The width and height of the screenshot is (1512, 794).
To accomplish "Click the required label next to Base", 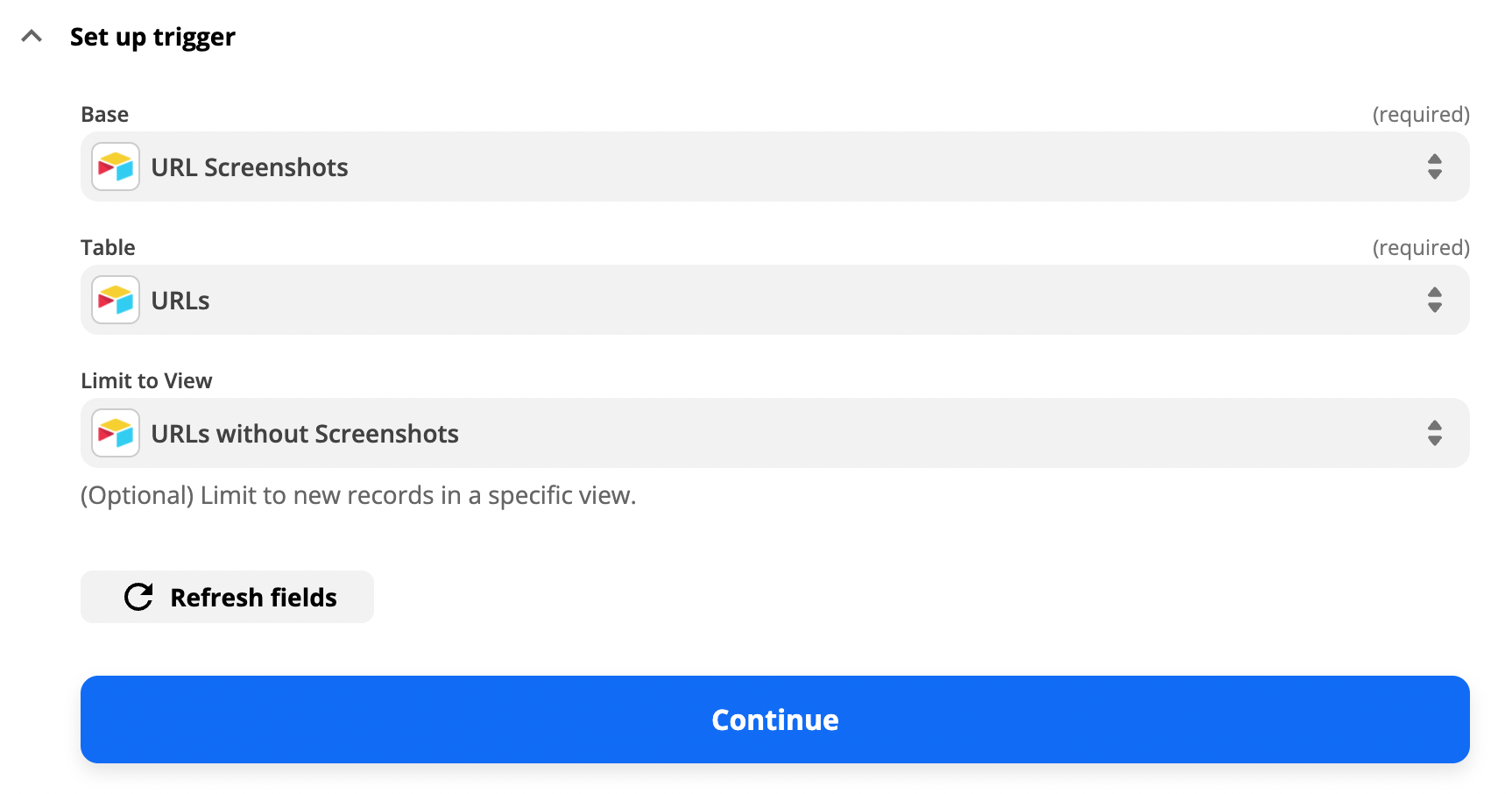I will [1420, 113].
